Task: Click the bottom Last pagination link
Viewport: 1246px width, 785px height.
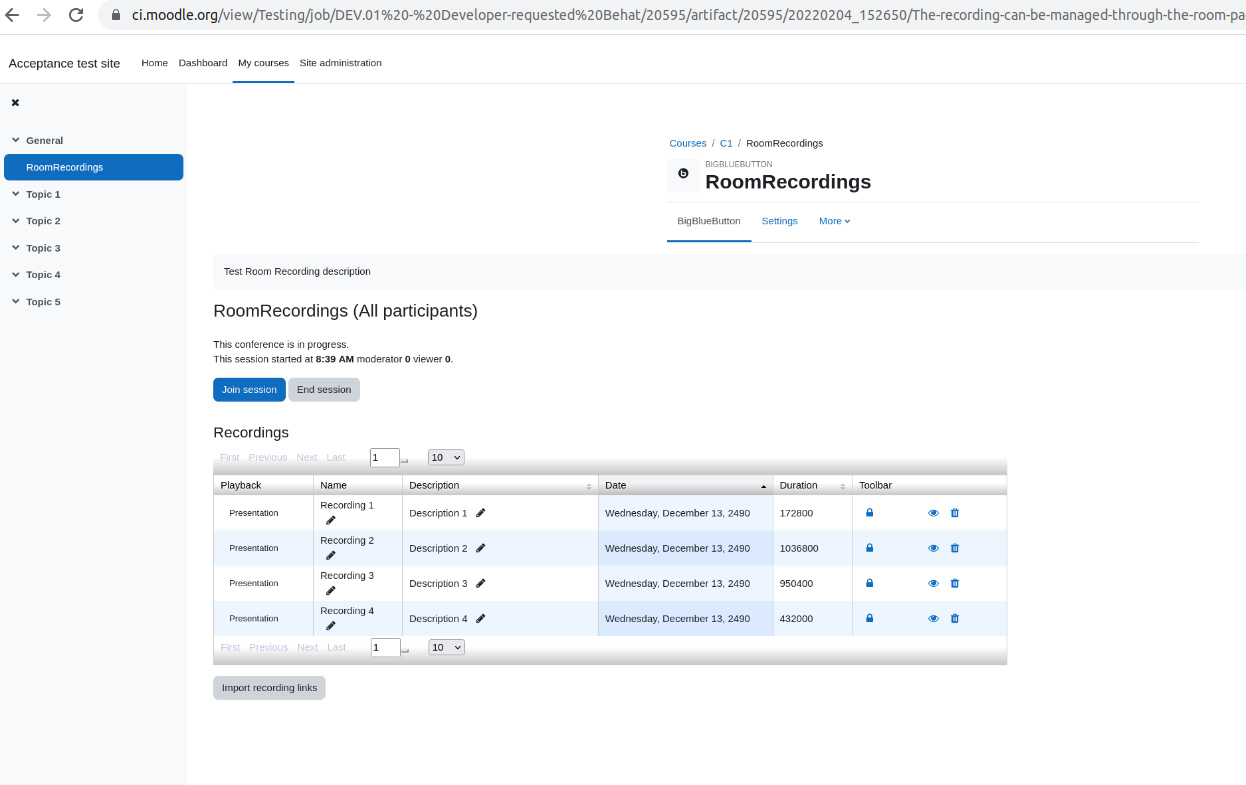Action: [336, 647]
